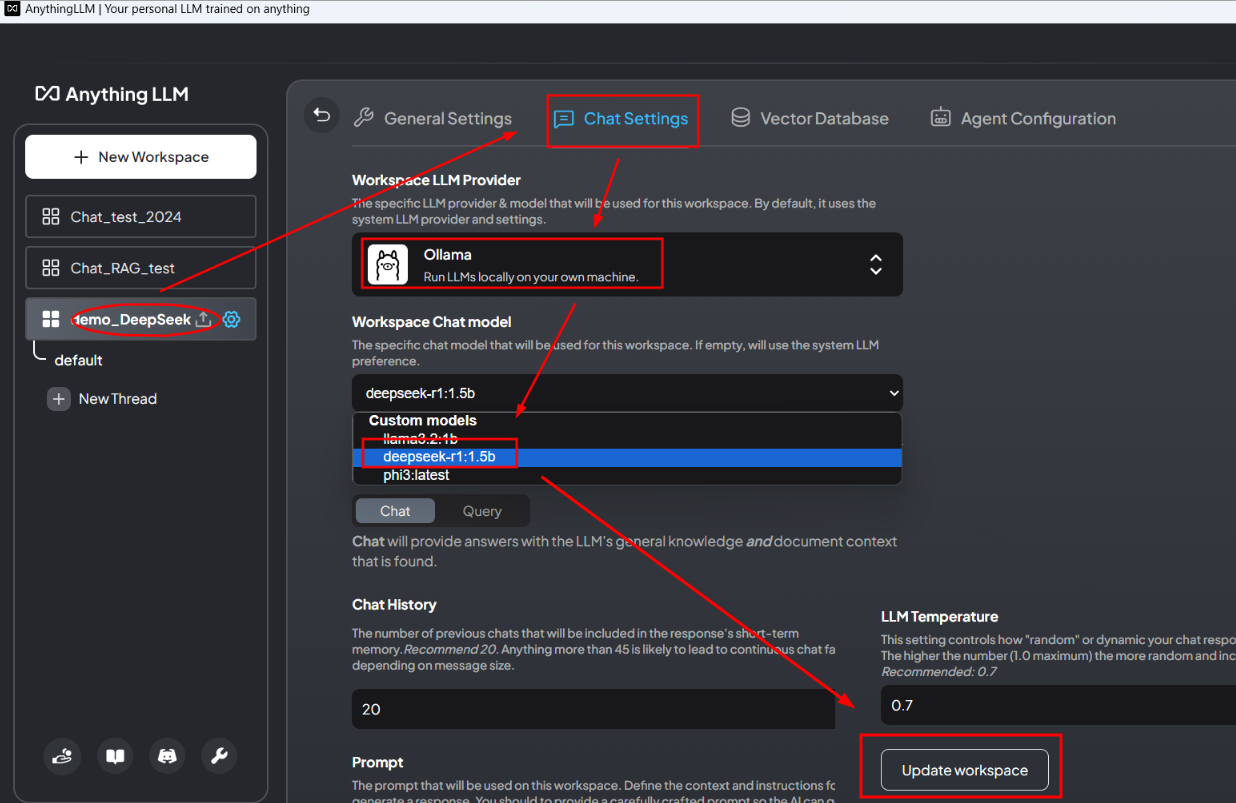Click the grid icon beside Chat_RAG_test
Viewport: 1236px width, 803px height.
click(x=50, y=268)
